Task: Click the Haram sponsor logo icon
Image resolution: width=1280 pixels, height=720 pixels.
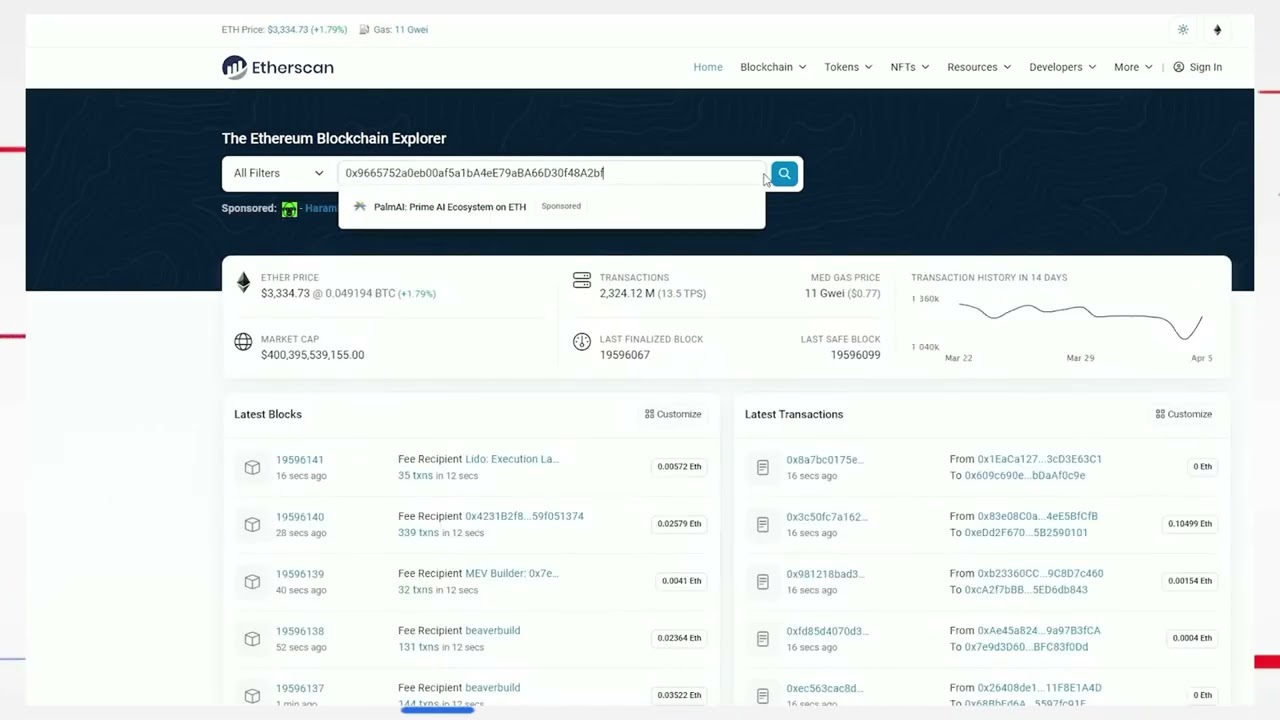Action: 289,209
